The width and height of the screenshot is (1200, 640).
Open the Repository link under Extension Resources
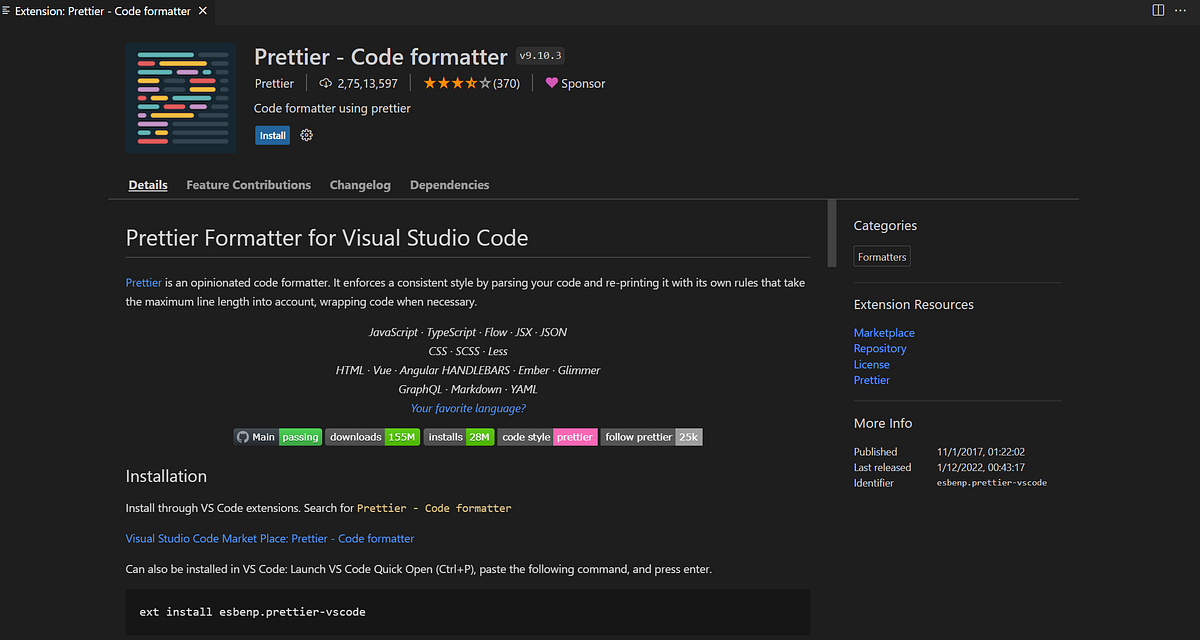pos(880,348)
